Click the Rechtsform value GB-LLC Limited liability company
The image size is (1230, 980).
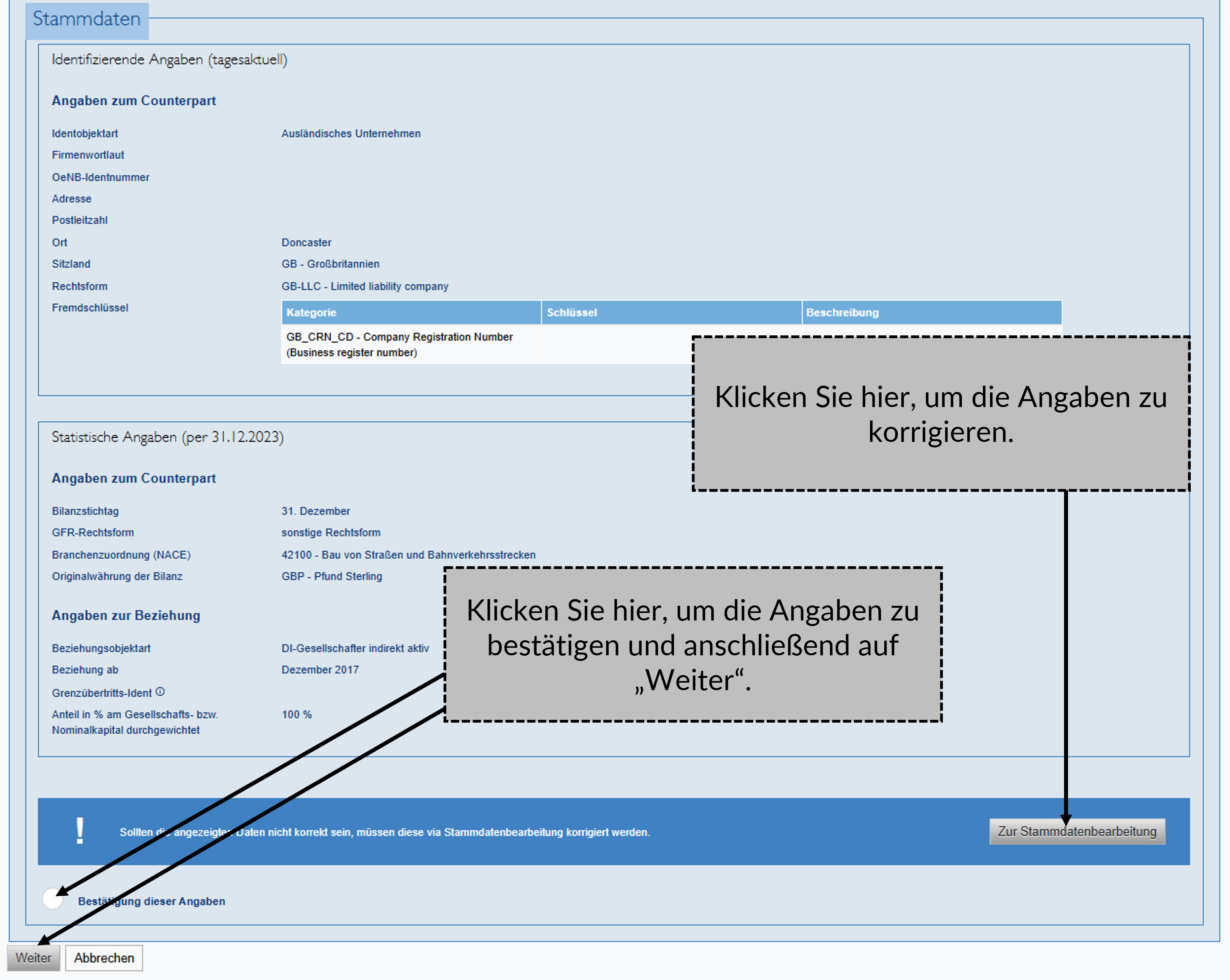tap(365, 286)
